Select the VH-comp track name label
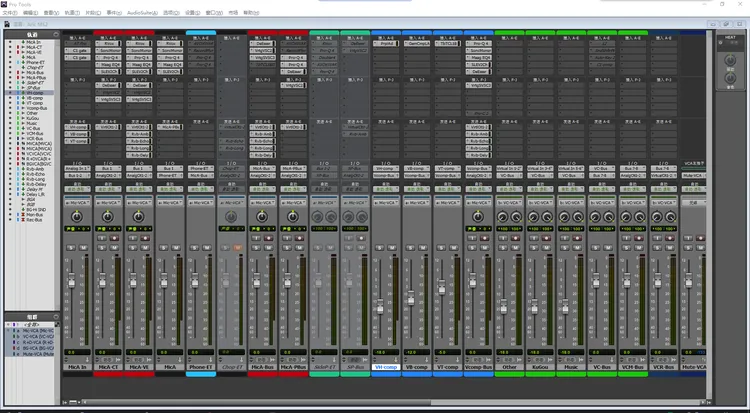This screenshot has height=413, width=750. pos(386,367)
